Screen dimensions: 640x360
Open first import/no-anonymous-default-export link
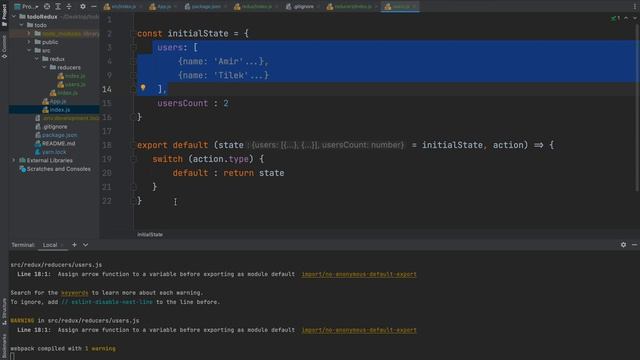pos(359,274)
